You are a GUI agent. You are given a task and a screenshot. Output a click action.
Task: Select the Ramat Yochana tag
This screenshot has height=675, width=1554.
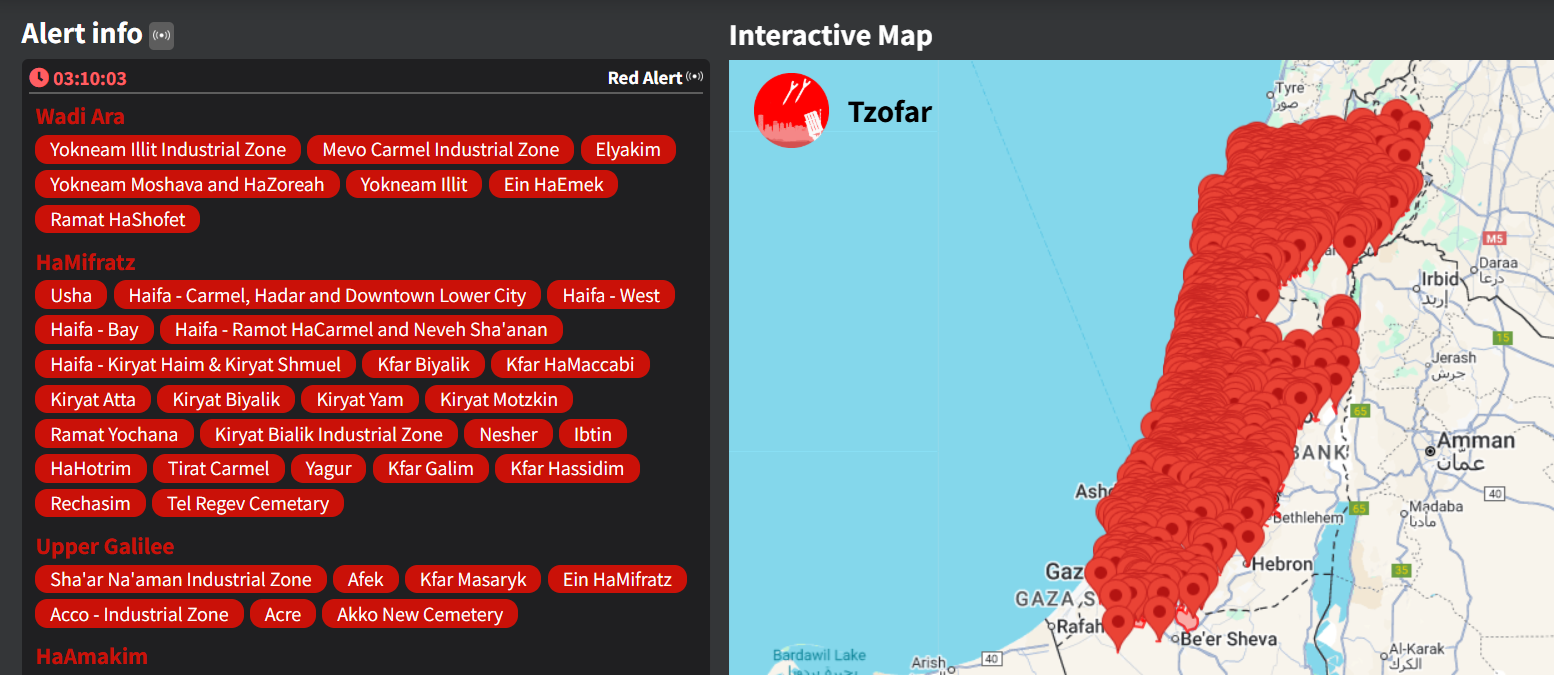tap(114, 434)
